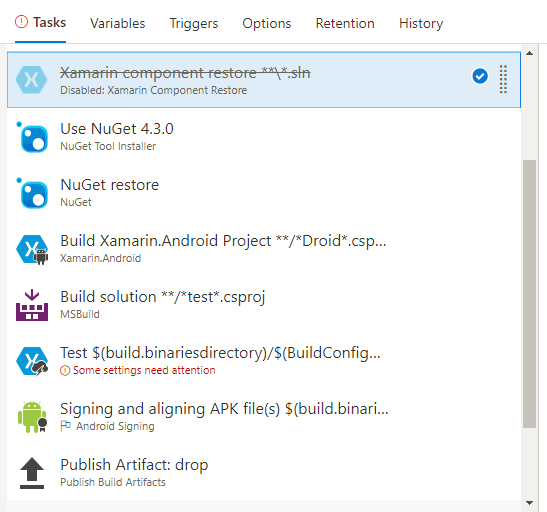Click the vertical scrollbar thumb
Image resolution: width=547 pixels, height=512 pixels.
tap(530, 294)
